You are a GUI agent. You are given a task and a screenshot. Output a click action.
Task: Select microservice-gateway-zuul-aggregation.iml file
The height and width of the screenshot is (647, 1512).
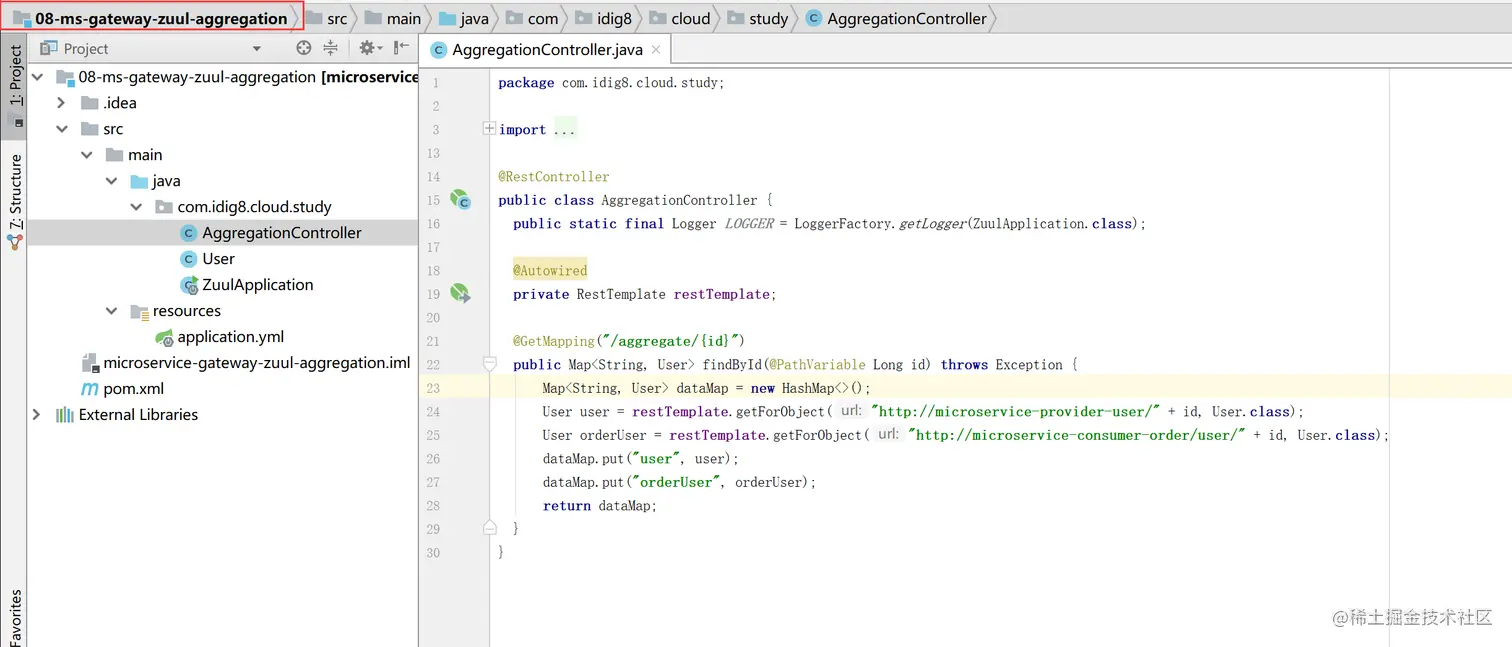(x=257, y=363)
